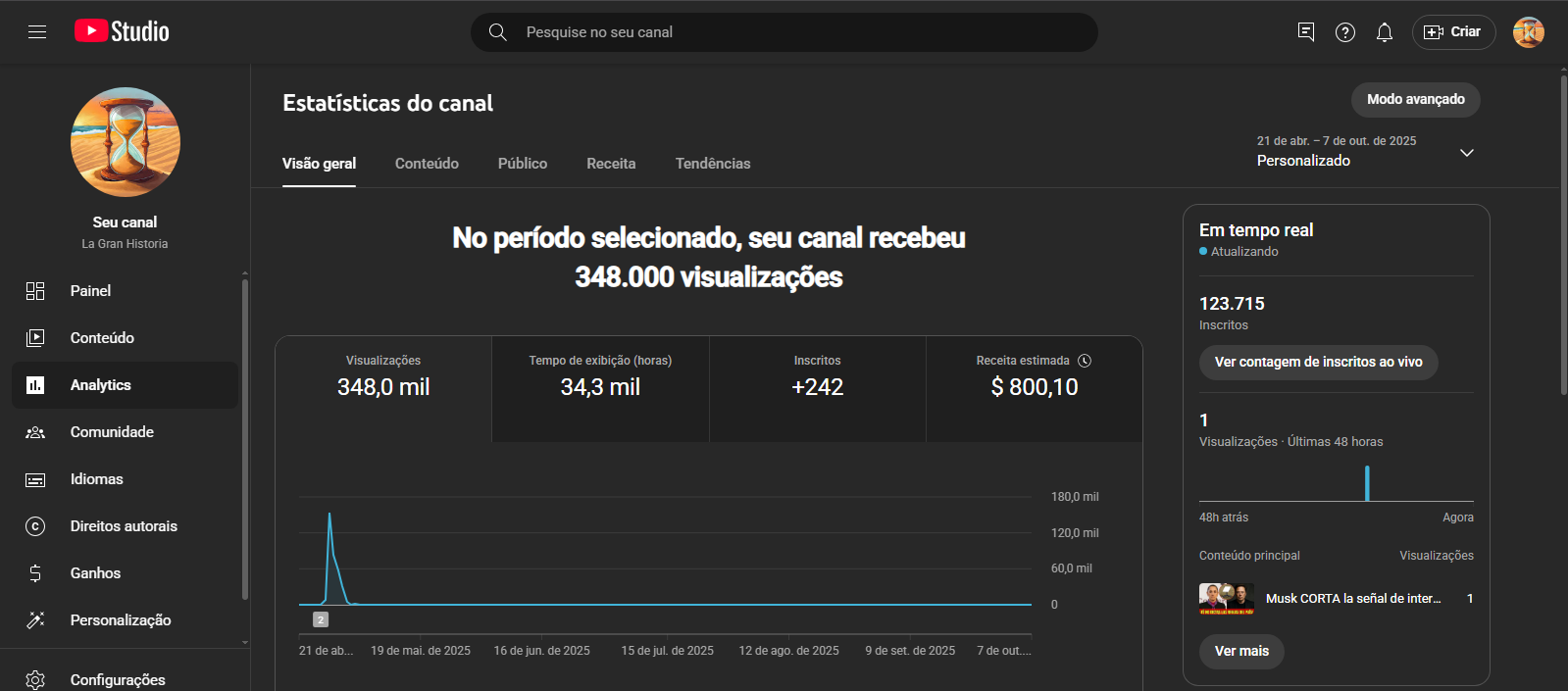This screenshot has width=1568, height=691.
Task: Click the Pesquise no seu canal search field
Action: 784,32
